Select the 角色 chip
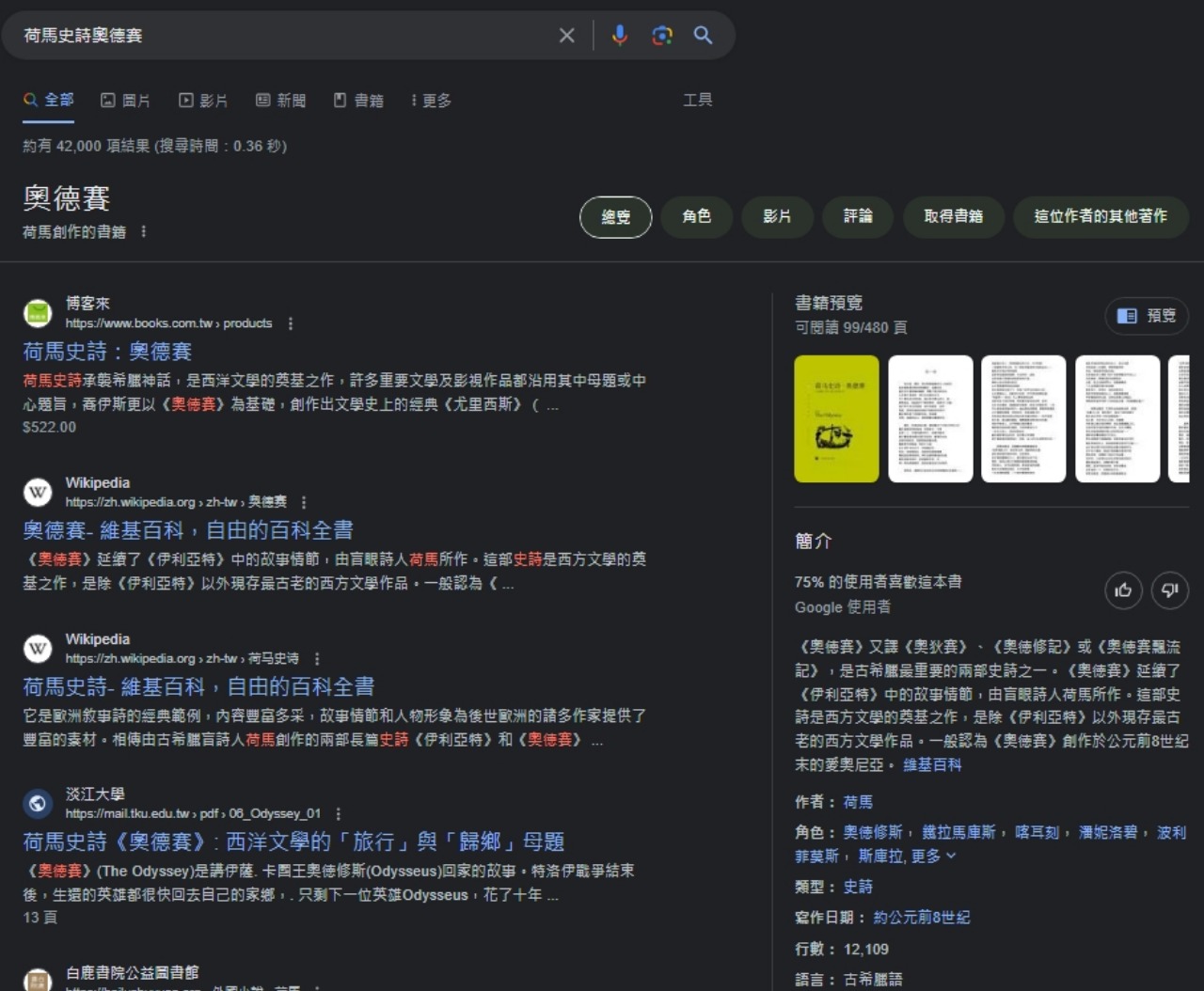1204x991 pixels. click(x=696, y=216)
